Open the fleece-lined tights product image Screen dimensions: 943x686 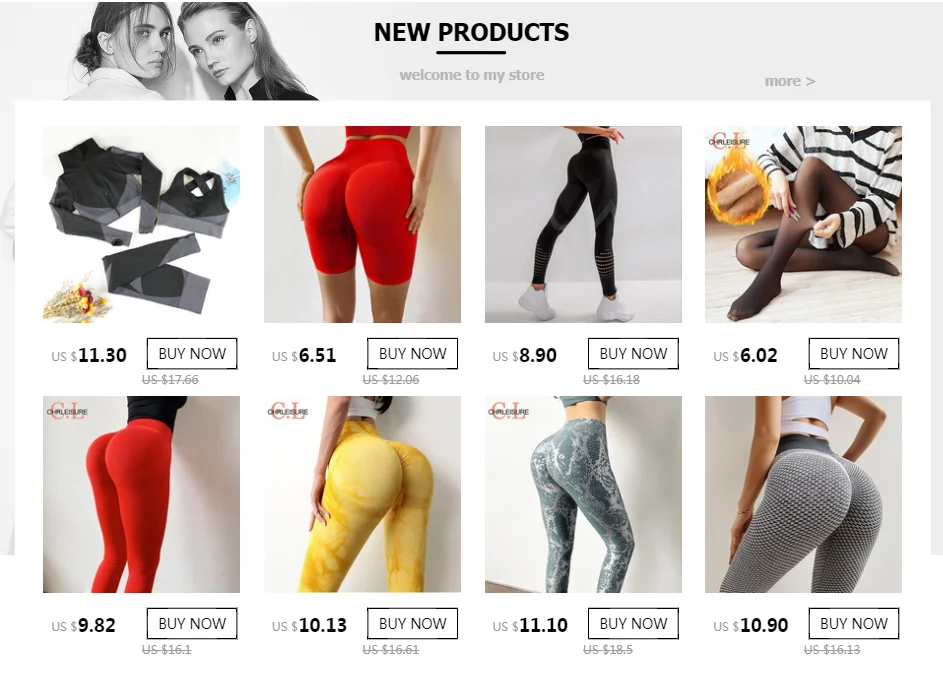(x=803, y=224)
